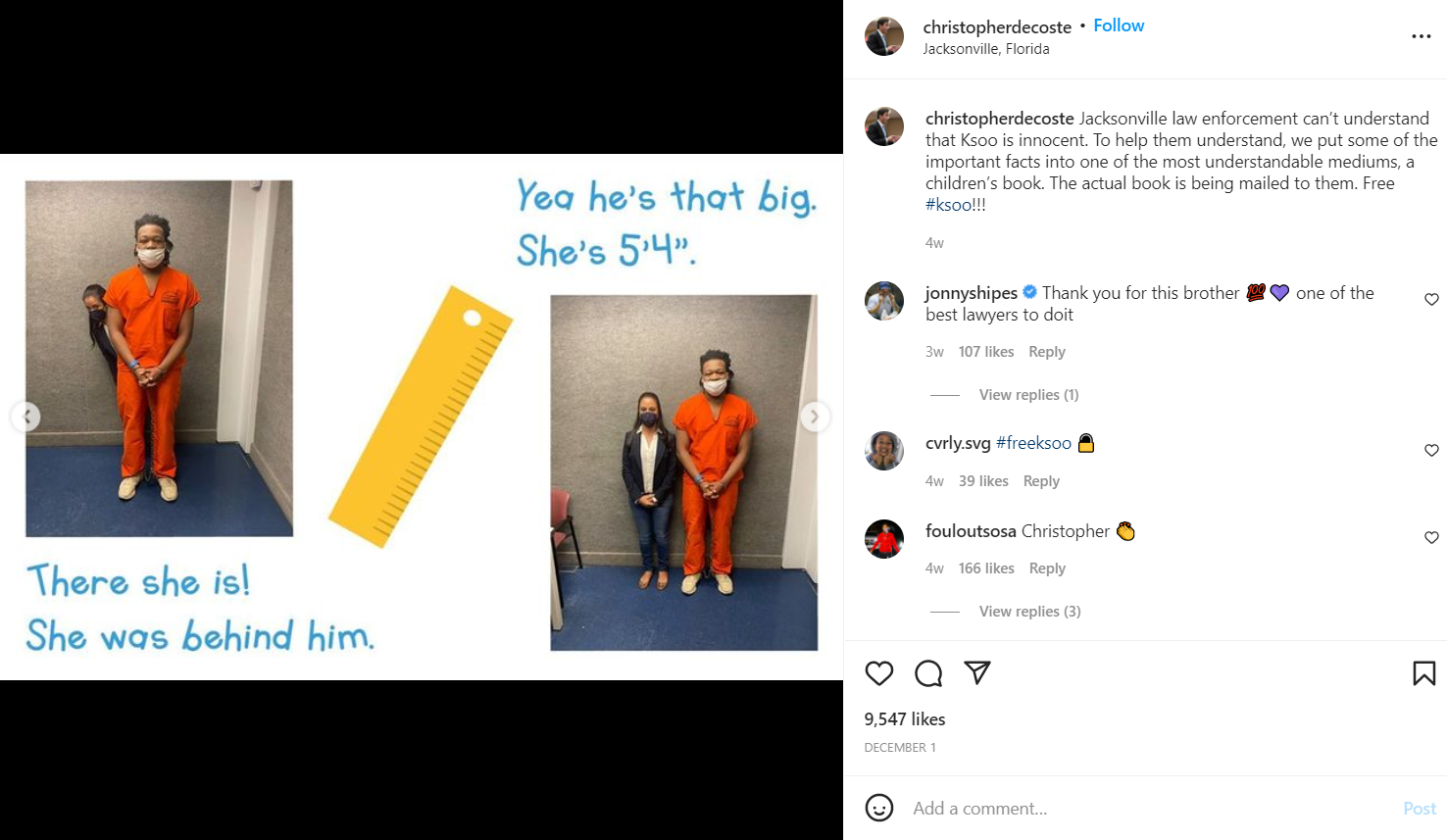
Task: Like cvrly.svg's comment
Action: pos(1431,451)
